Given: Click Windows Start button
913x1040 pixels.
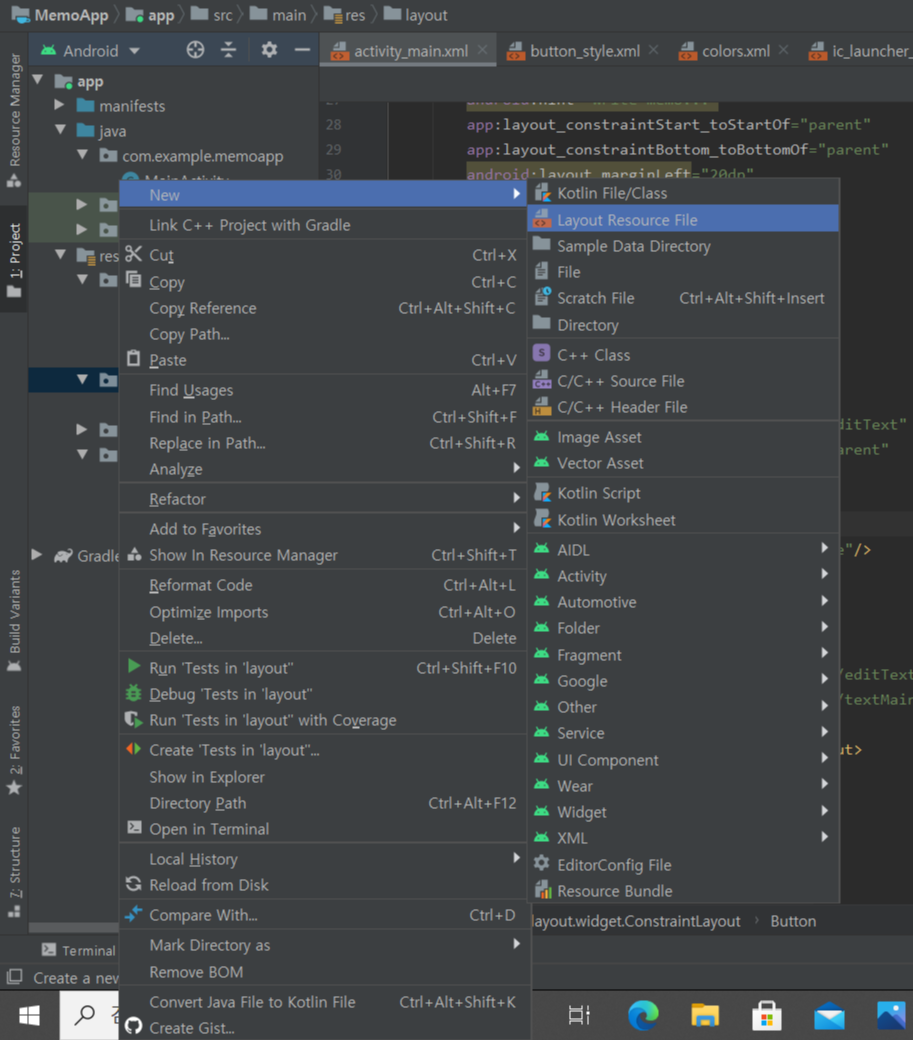Looking at the screenshot, I should (x=29, y=1015).
